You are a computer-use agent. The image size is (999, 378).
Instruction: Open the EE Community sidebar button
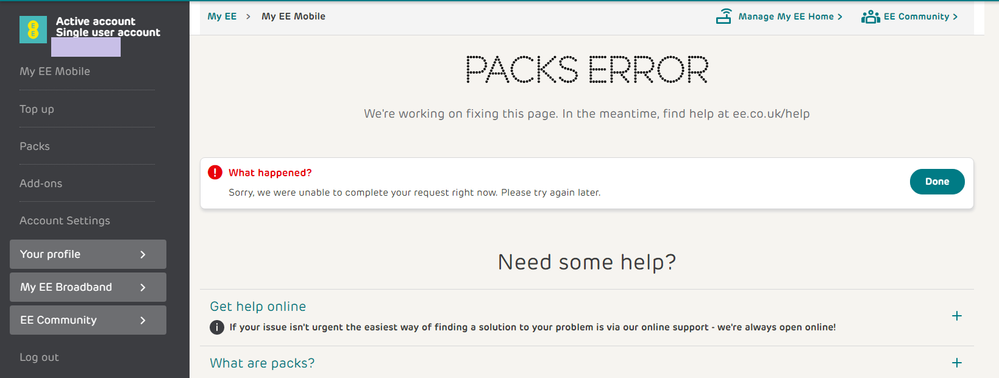(88, 320)
